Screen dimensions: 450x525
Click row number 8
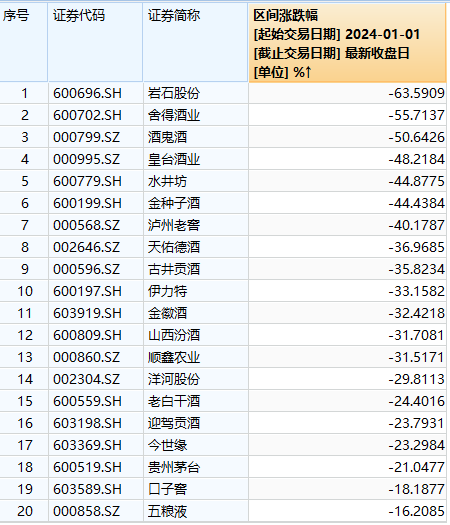point(24,247)
